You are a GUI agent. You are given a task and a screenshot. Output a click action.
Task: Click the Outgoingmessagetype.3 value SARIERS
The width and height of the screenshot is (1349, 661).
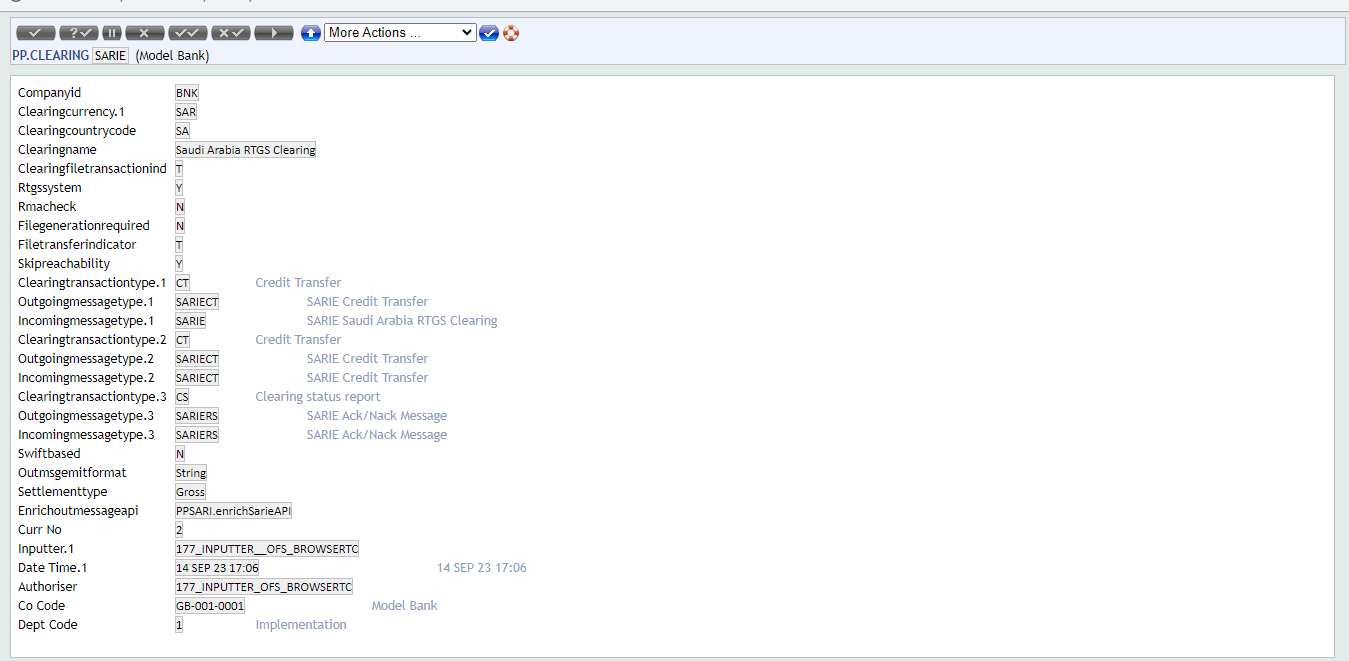coord(197,416)
